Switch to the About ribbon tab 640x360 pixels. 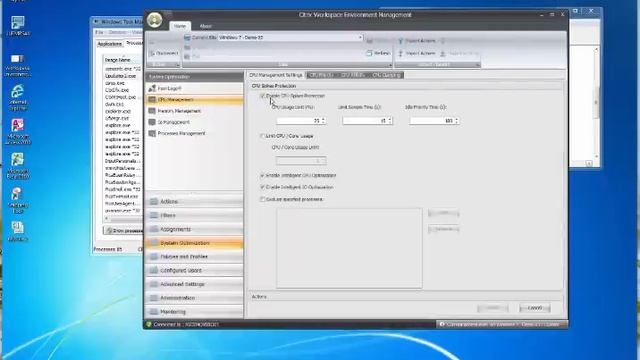click(205, 26)
